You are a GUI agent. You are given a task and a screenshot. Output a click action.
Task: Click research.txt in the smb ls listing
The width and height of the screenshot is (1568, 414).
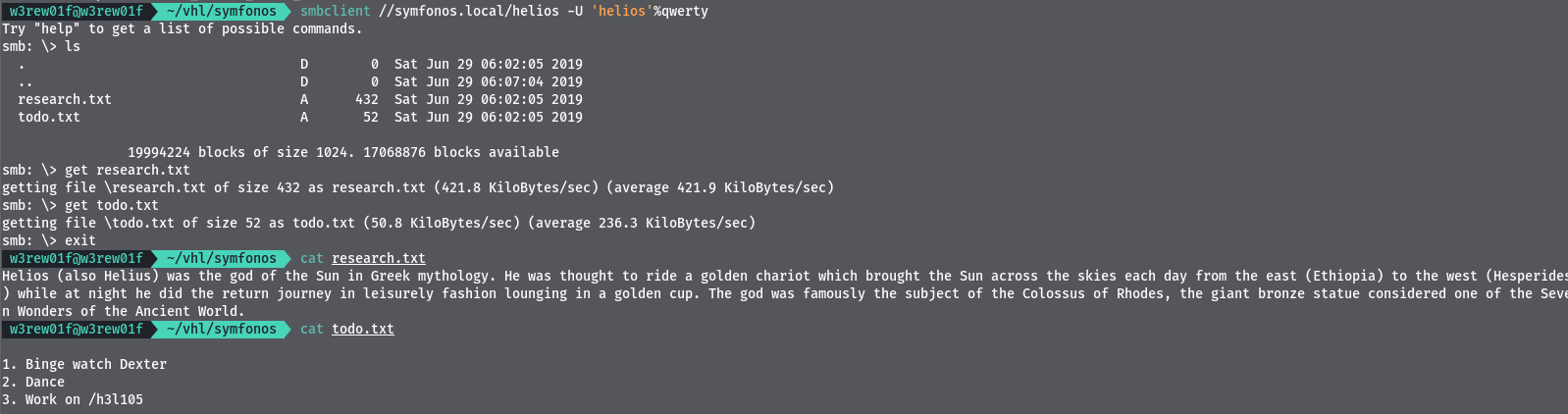pyautogui.click(x=65, y=99)
